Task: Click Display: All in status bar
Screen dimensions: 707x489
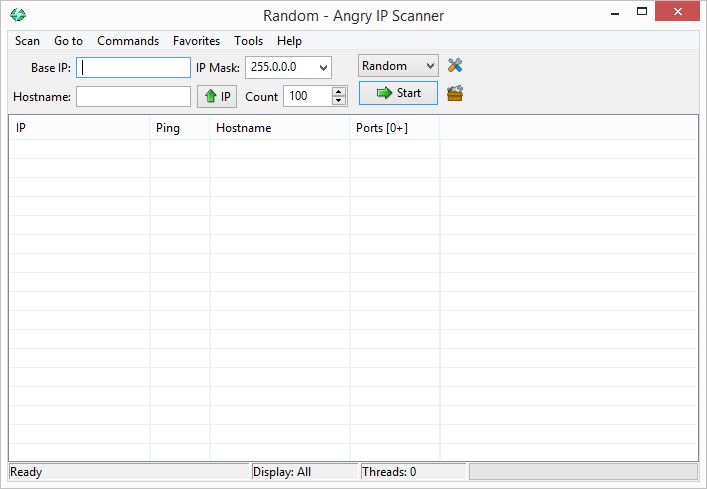Action: click(282, 472)
